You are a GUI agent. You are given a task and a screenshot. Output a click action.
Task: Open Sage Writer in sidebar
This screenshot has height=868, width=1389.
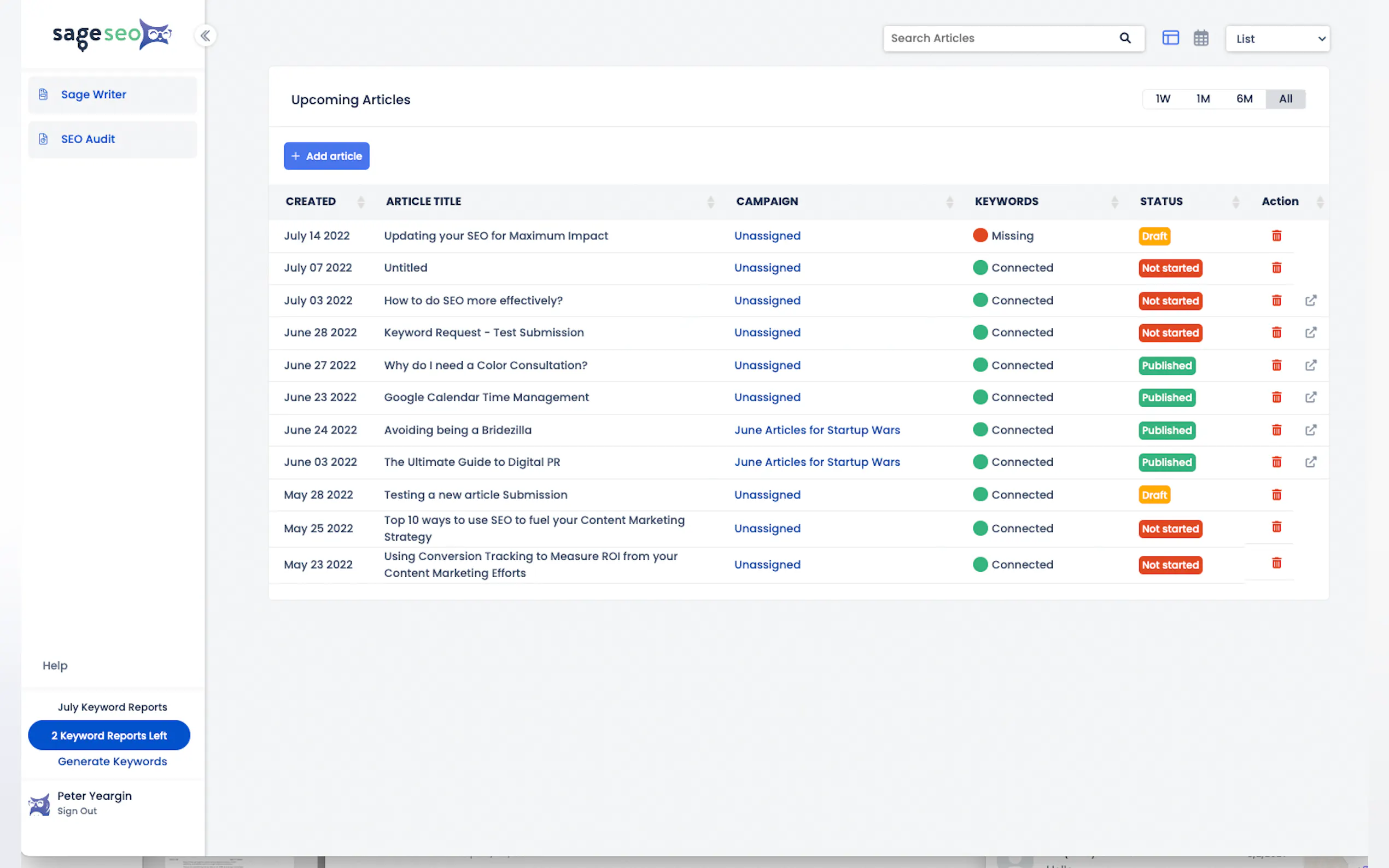click(x=94, y=94)
